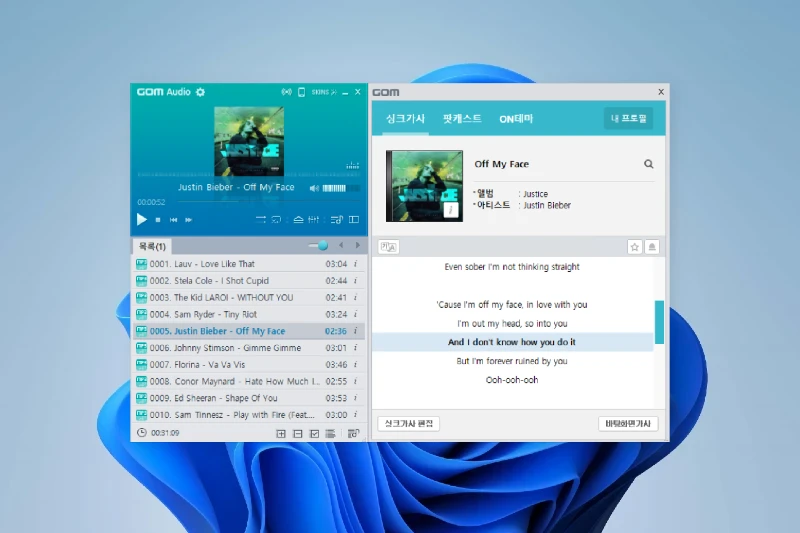Image resolution: width=800 pixels, height=533 pixels.
Task: Open the SKINS selector
Action: tap(324, 92)
